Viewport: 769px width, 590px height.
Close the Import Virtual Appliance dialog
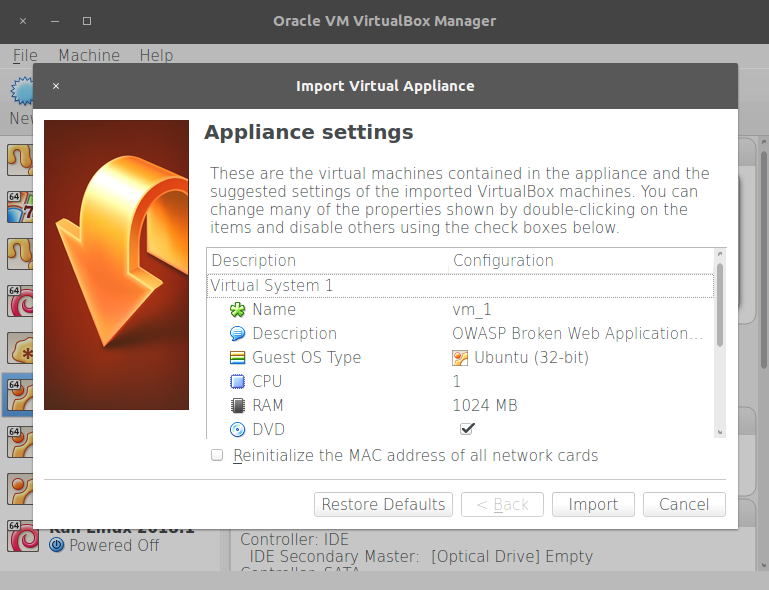point(56,86)
